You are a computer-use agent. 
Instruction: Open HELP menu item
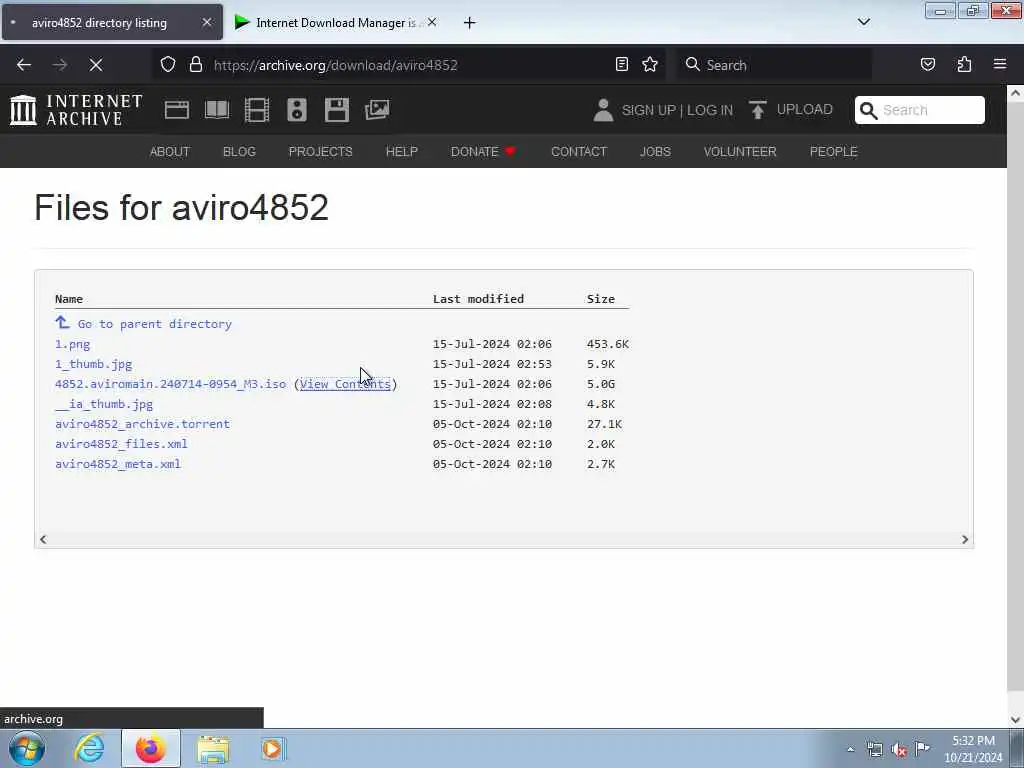coord(402,152)
